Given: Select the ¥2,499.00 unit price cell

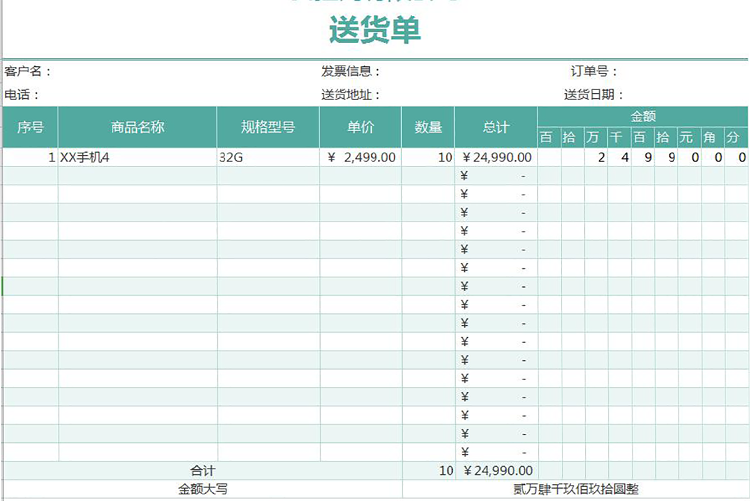Looking at the screenshot, I should click(361, 157).
